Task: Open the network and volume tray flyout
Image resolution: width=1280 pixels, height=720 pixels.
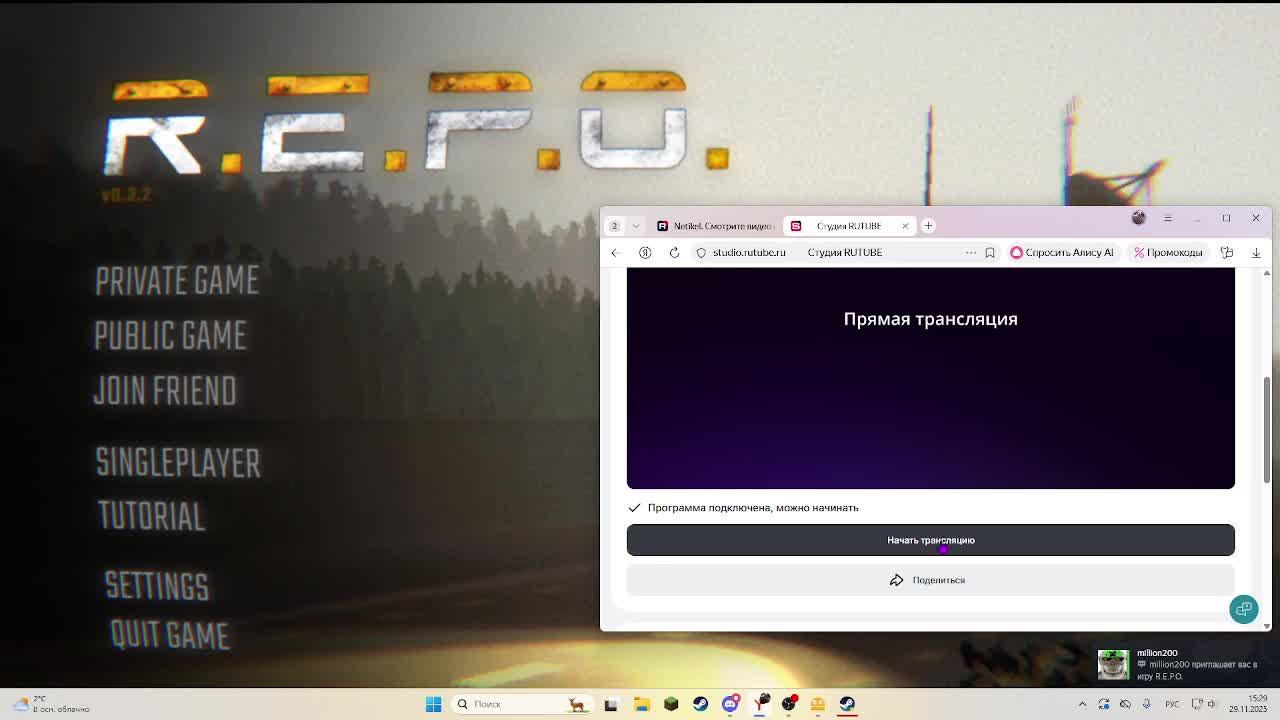Action: pyautogui.click(x=1203, y=704)
